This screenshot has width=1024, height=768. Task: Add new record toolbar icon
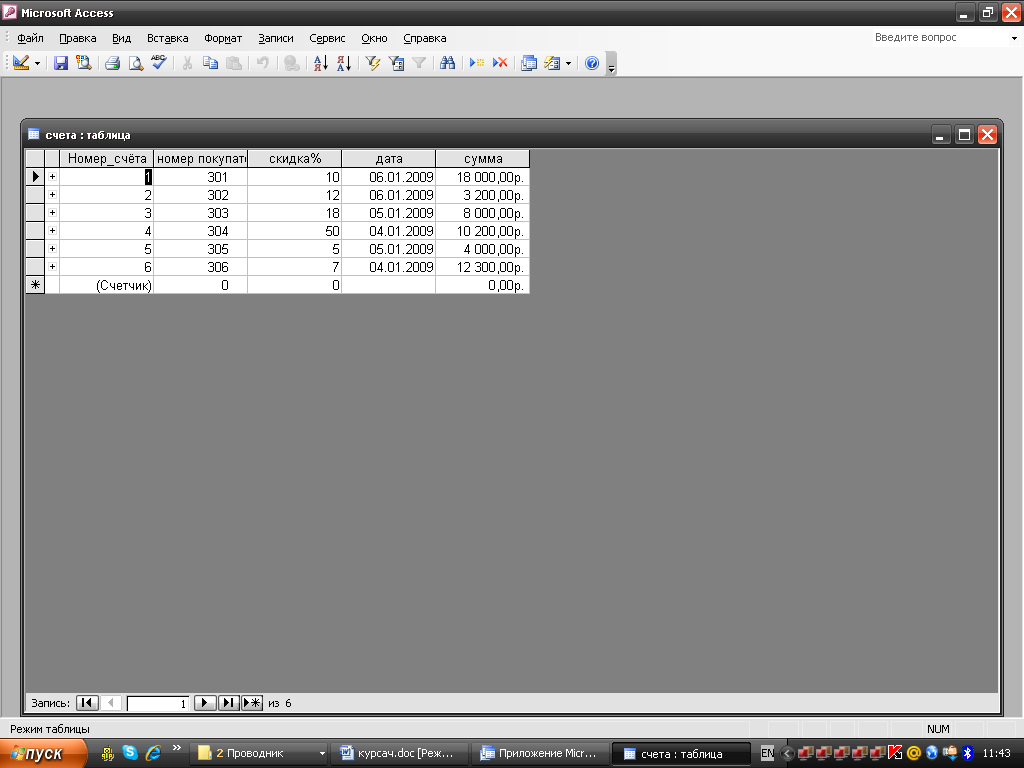pos(477,63)
